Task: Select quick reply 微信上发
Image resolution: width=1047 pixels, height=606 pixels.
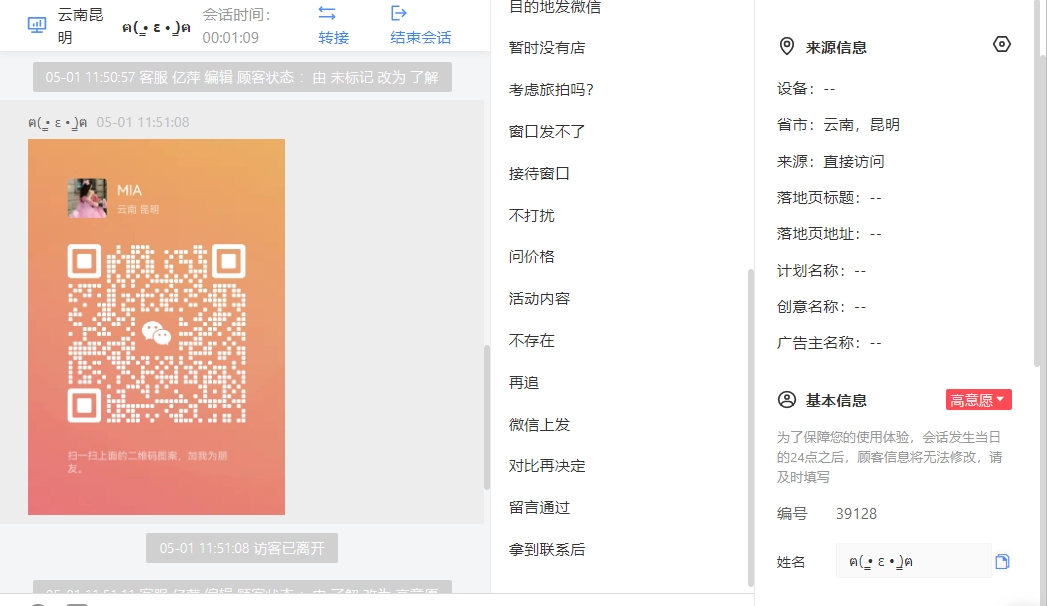Action: pyautogui.click(x=539, y=424)
